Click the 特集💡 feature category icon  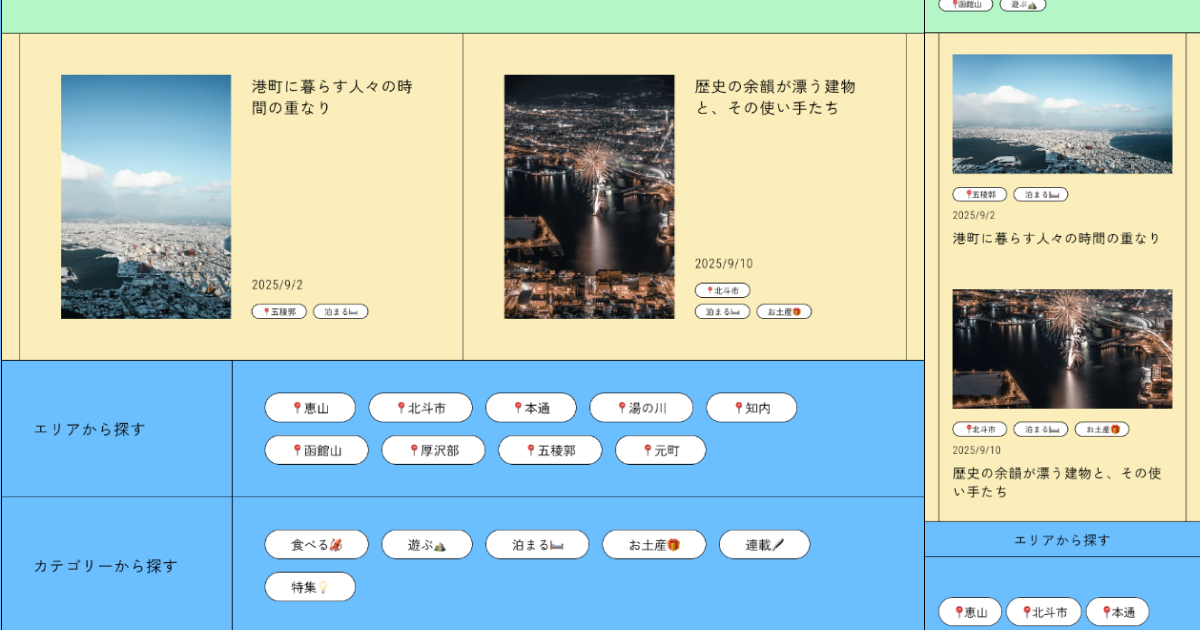310,587
